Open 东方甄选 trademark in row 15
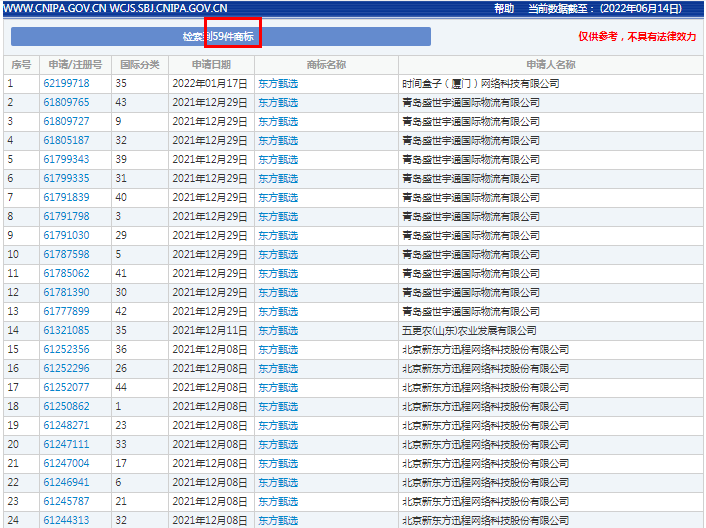Viewport: 706px width, 528px height. 278,349
